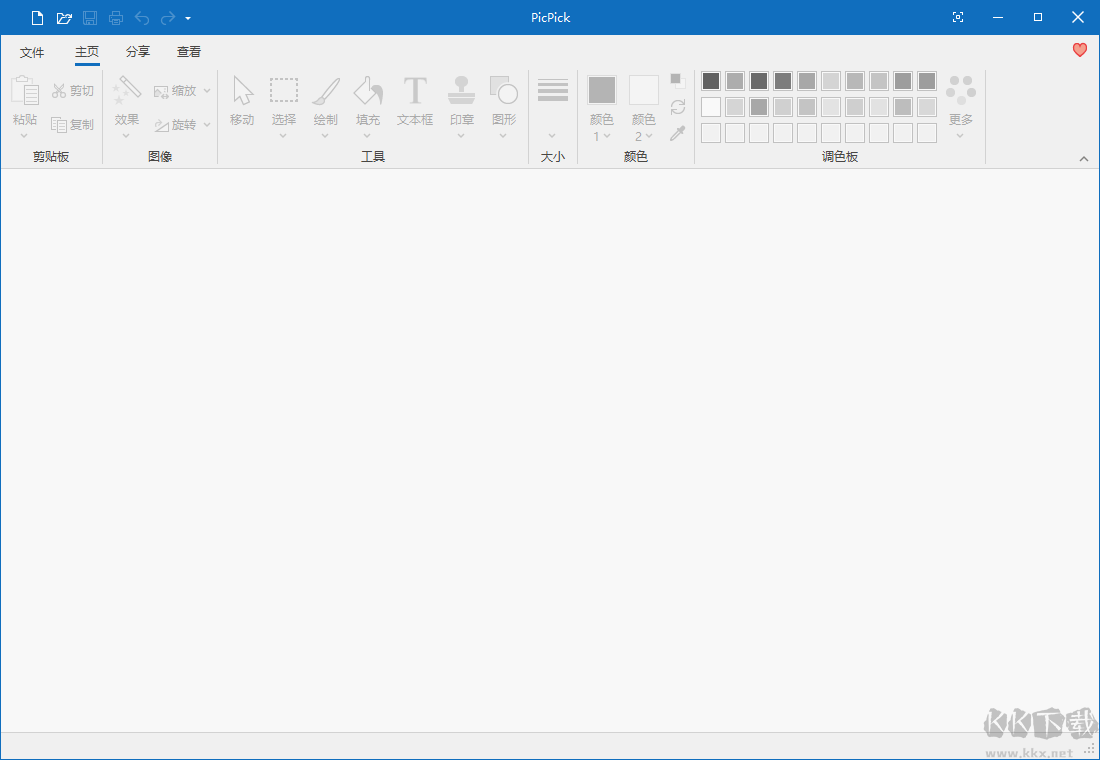This screenshot has height=760, width=1100.
Task: Swap colors using the circular arrows icon
Action: (x=678, y=107)
